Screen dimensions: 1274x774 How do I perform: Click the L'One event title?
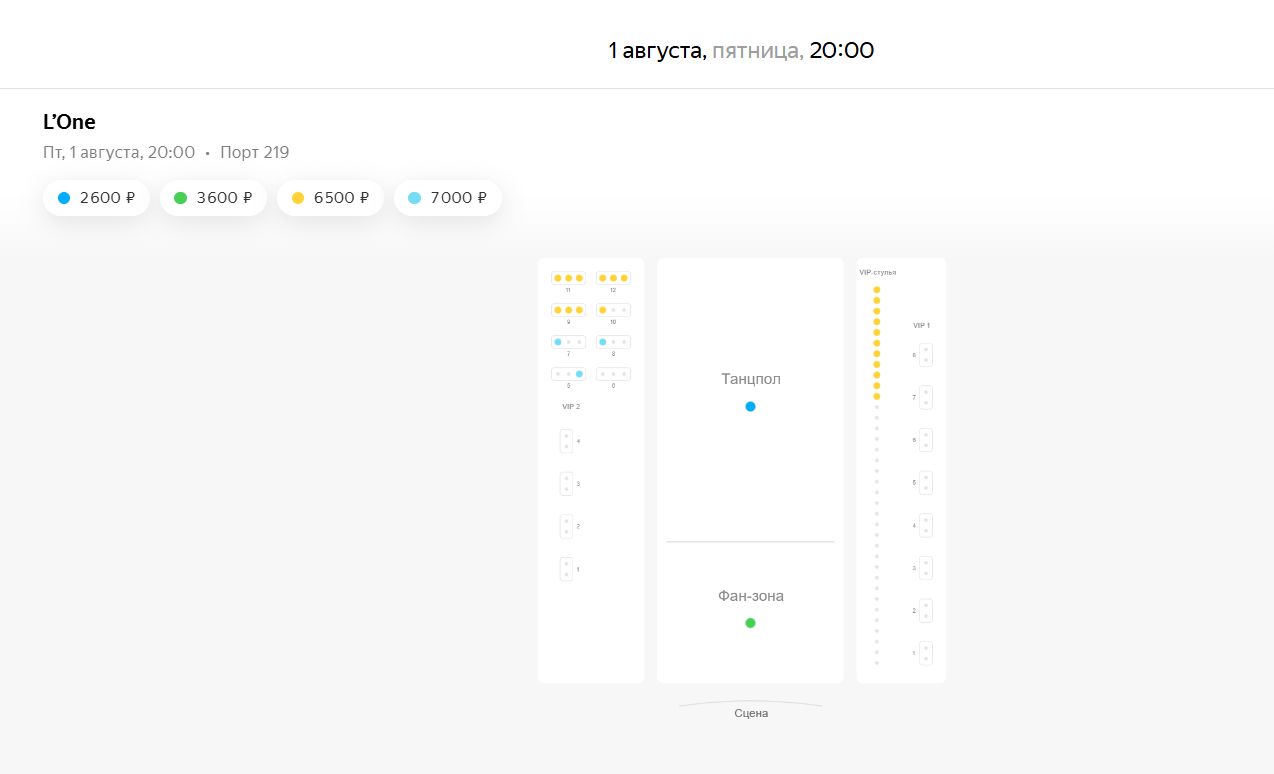coord(69,122)
